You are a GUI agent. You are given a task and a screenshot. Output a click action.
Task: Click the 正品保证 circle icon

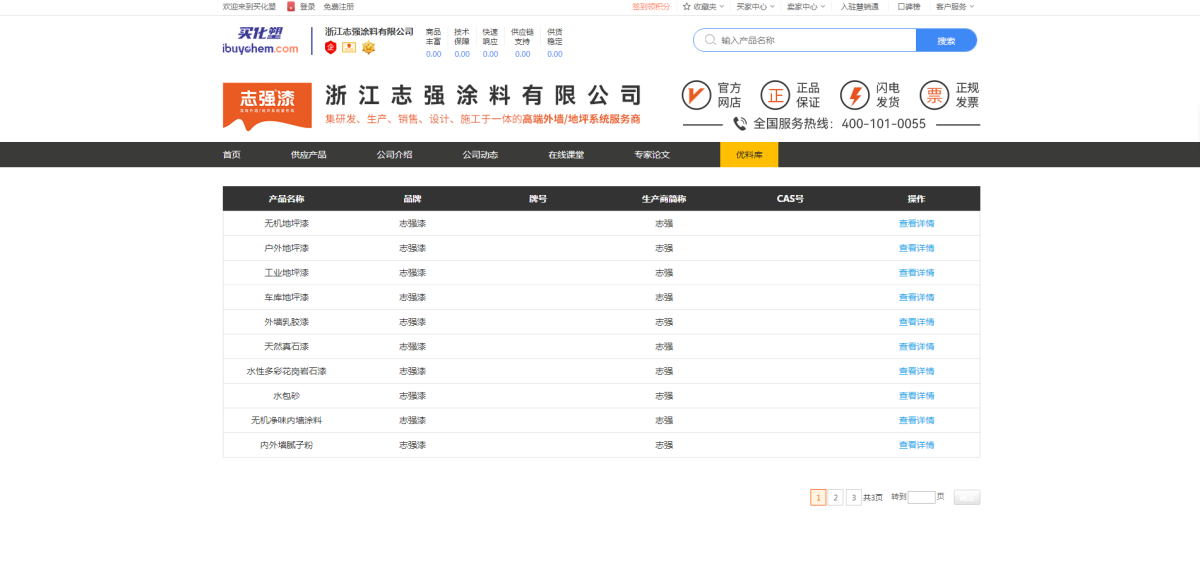pyautogui.click(x=775, y=95)
